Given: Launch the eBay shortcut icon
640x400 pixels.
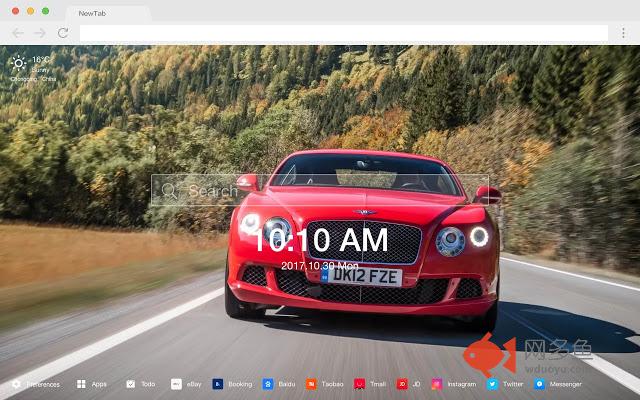Looking at the screenshot, I should pos(176,384).
